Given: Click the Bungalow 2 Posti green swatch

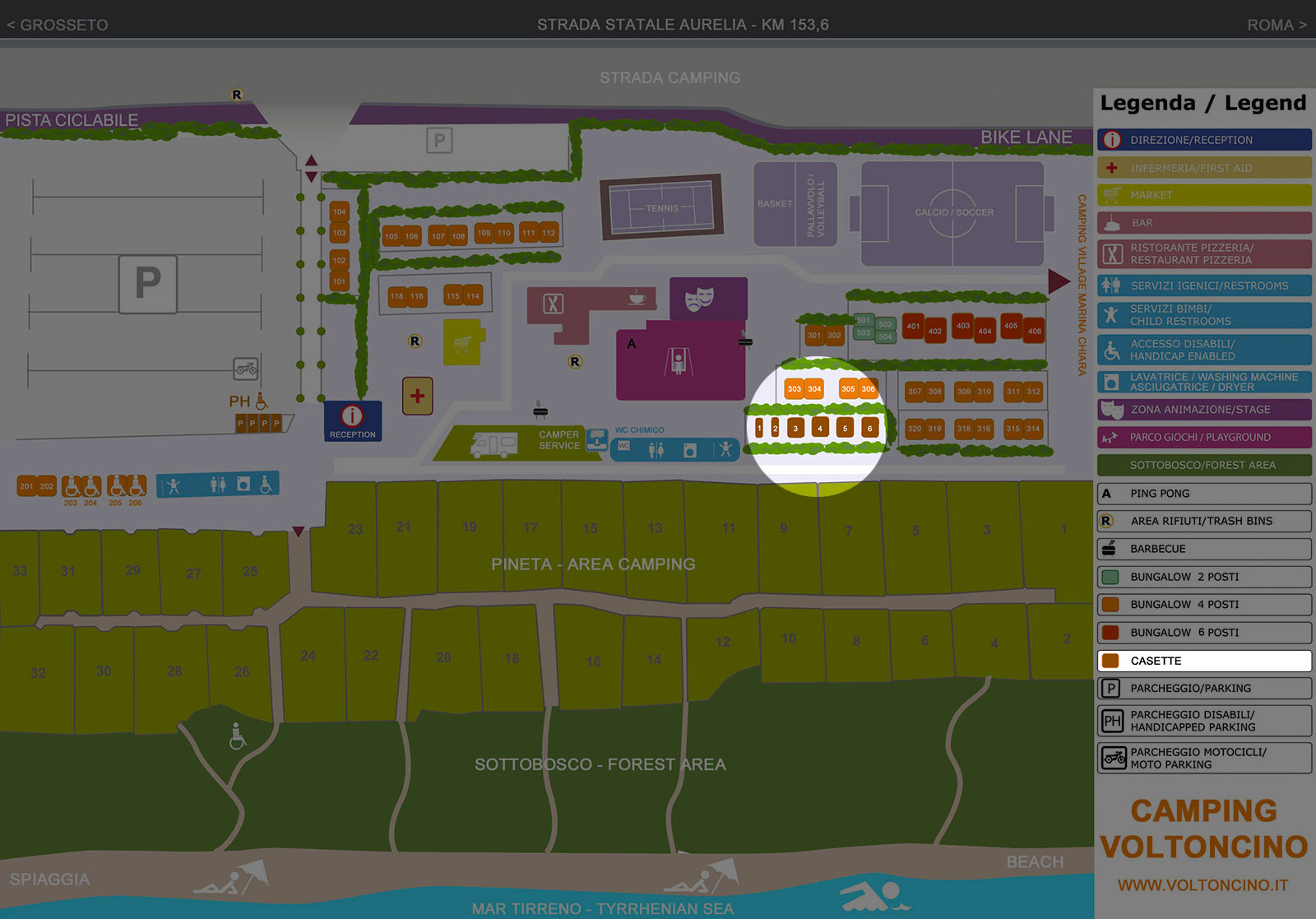Looking at the screenshot, I should (1110, 577).
